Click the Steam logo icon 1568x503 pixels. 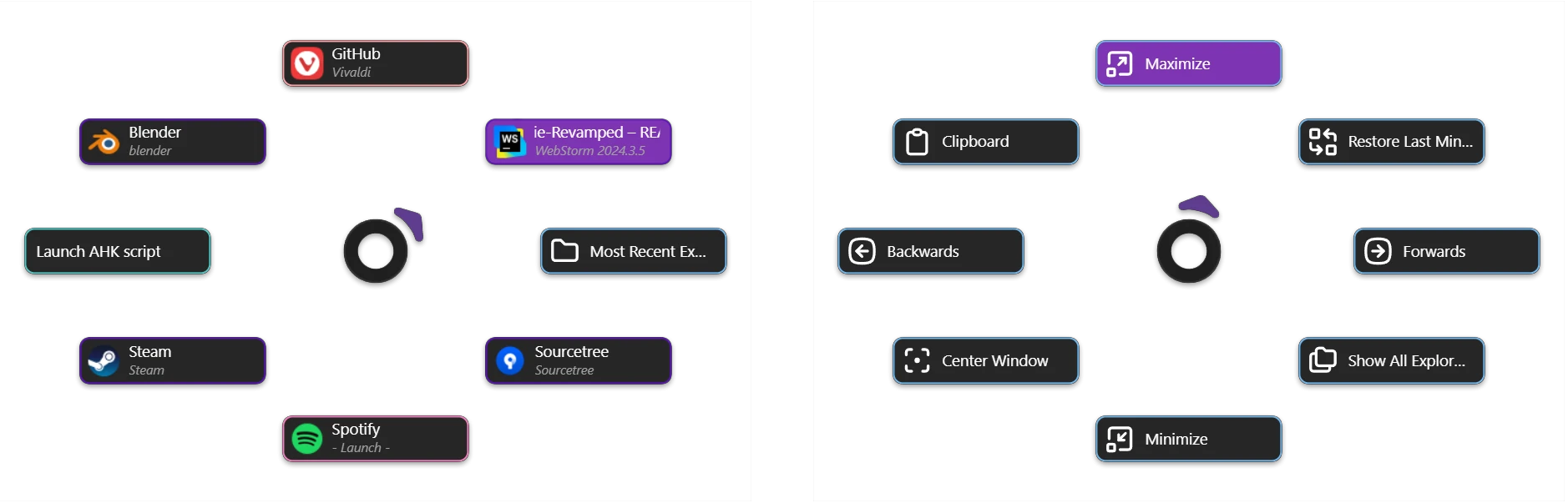point(104,360)
